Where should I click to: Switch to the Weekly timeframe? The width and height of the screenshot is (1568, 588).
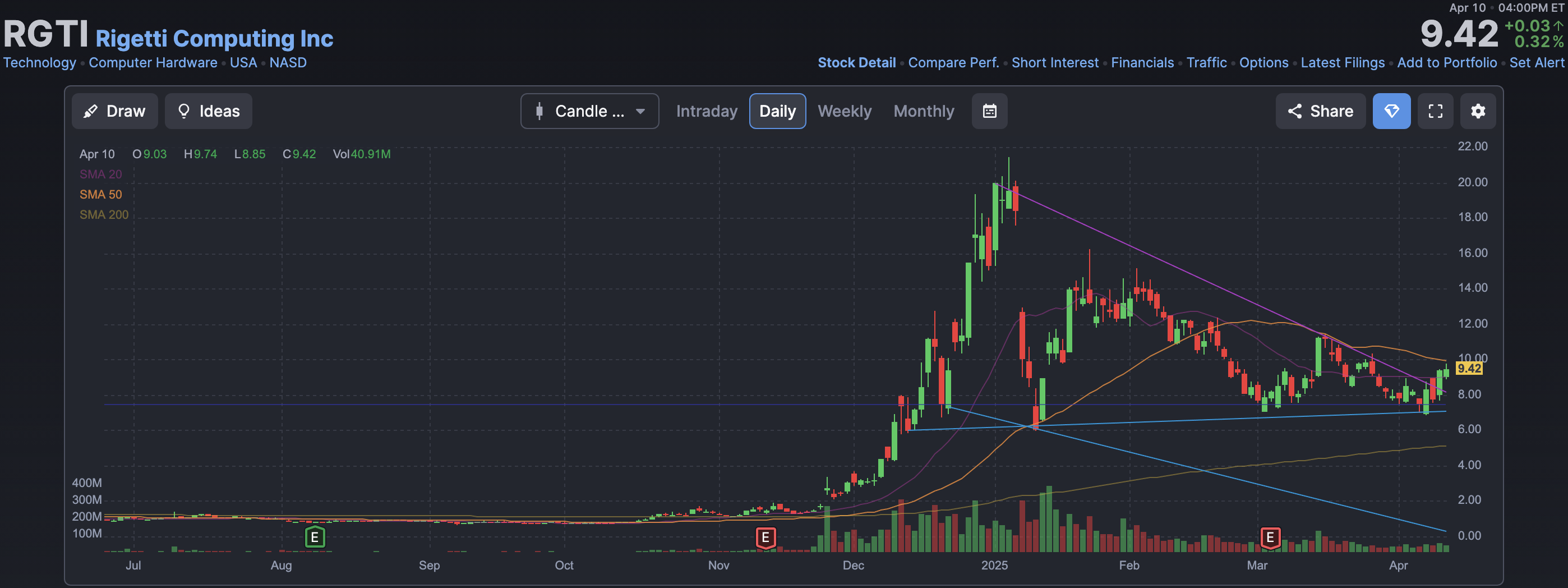pyautogui.click(x=844, y=112)
